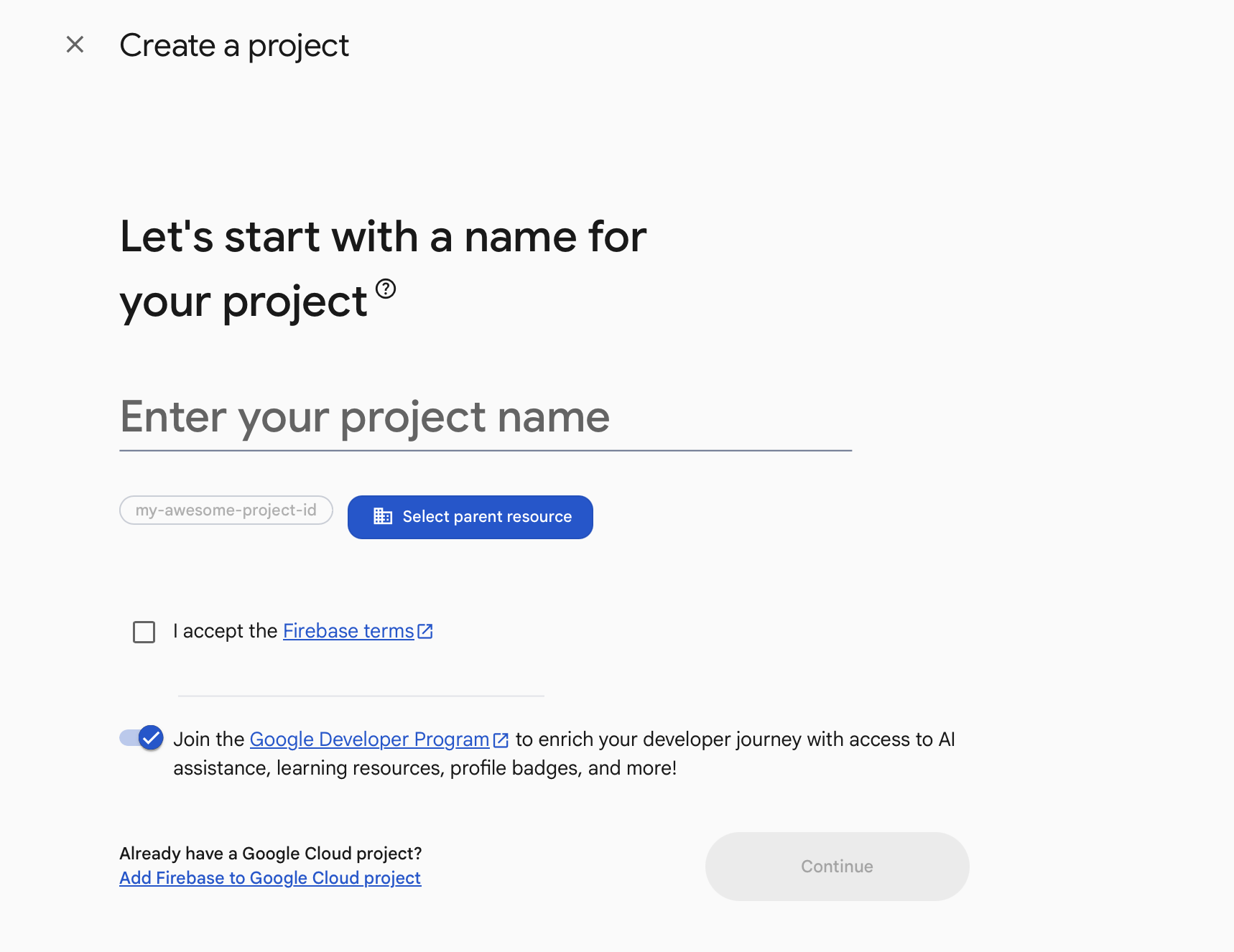Follow Add Firebase to Google Cloud project link

coord(270,878)
